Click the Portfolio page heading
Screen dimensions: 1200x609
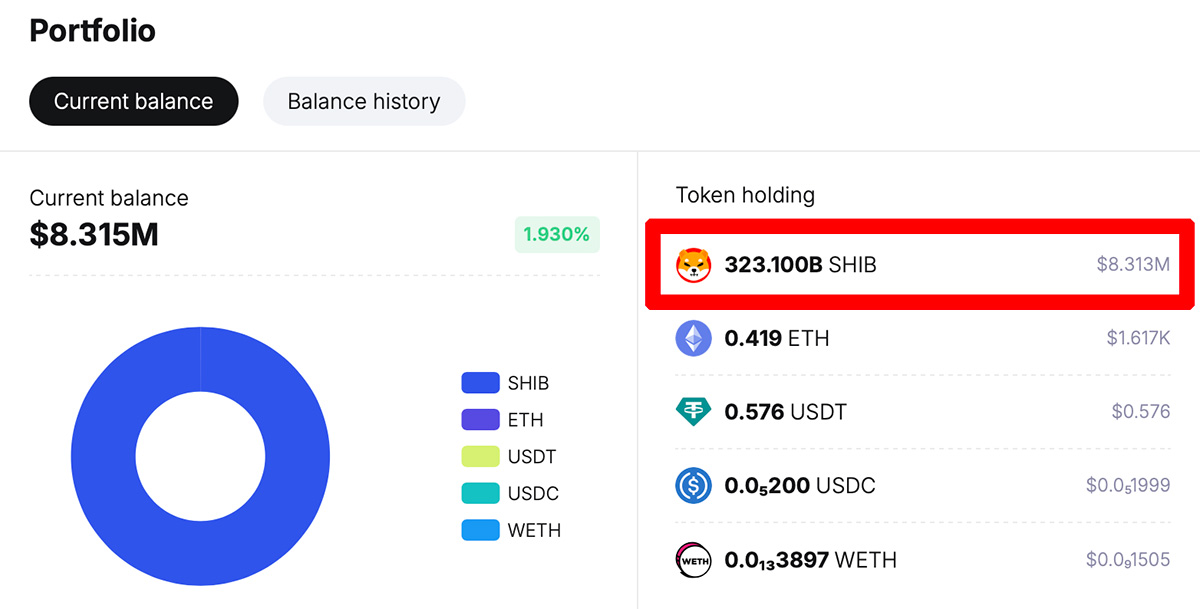point(92,31)
